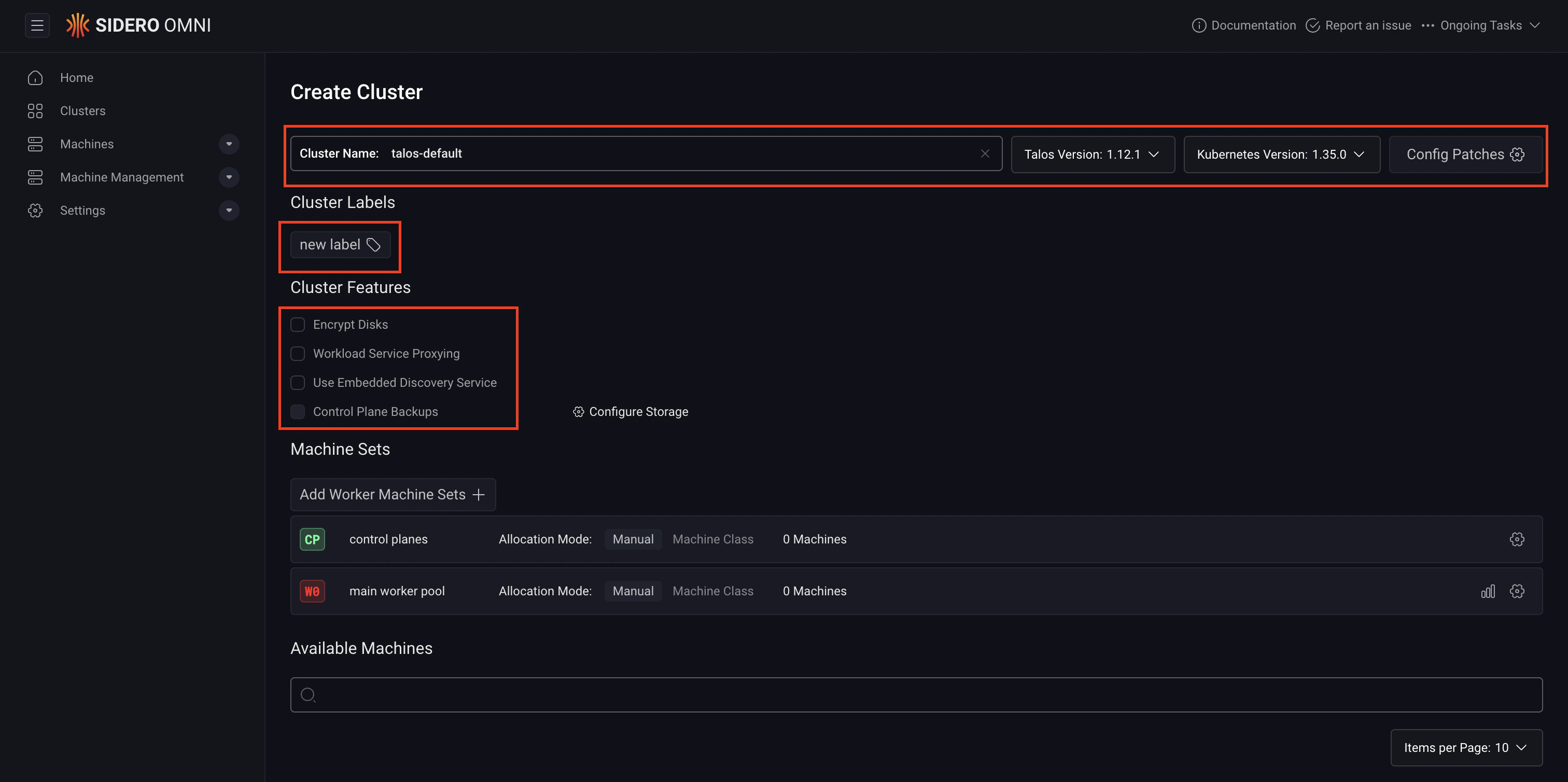Expand the Machine Management sidebar section
The height and width of the screenshot is (782, 1568).
[229, 177]
